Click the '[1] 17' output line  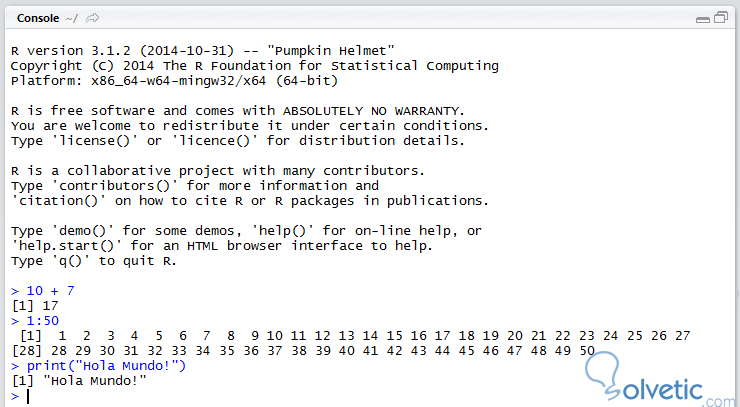pyautogui.click(x=34, y=306)
